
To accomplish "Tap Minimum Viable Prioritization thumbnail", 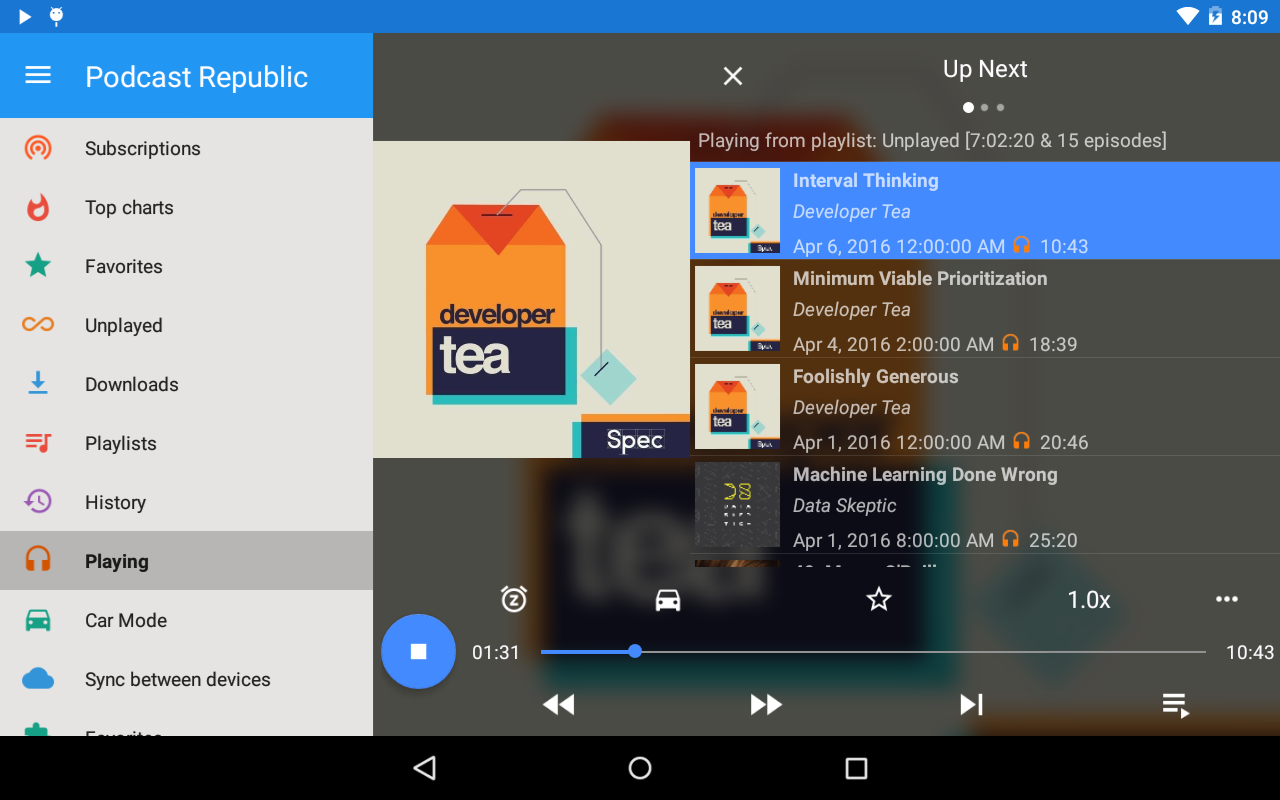I will pos(737,308).
